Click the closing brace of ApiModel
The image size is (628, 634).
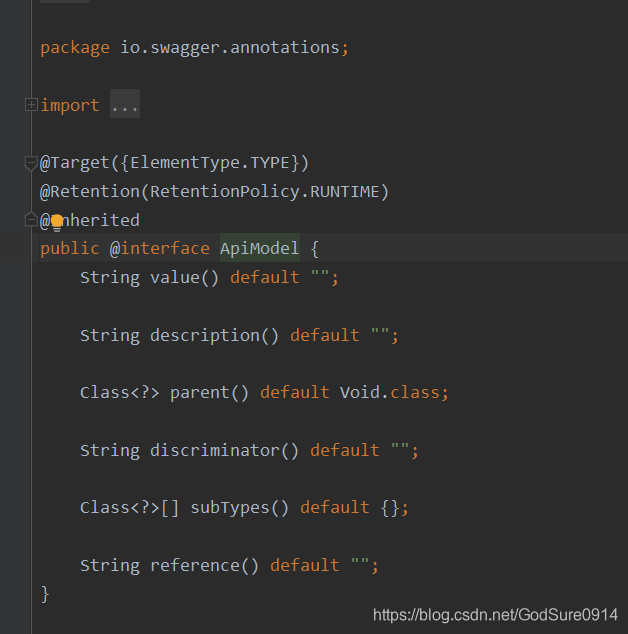pyautogui.click(x=45, y=594)
